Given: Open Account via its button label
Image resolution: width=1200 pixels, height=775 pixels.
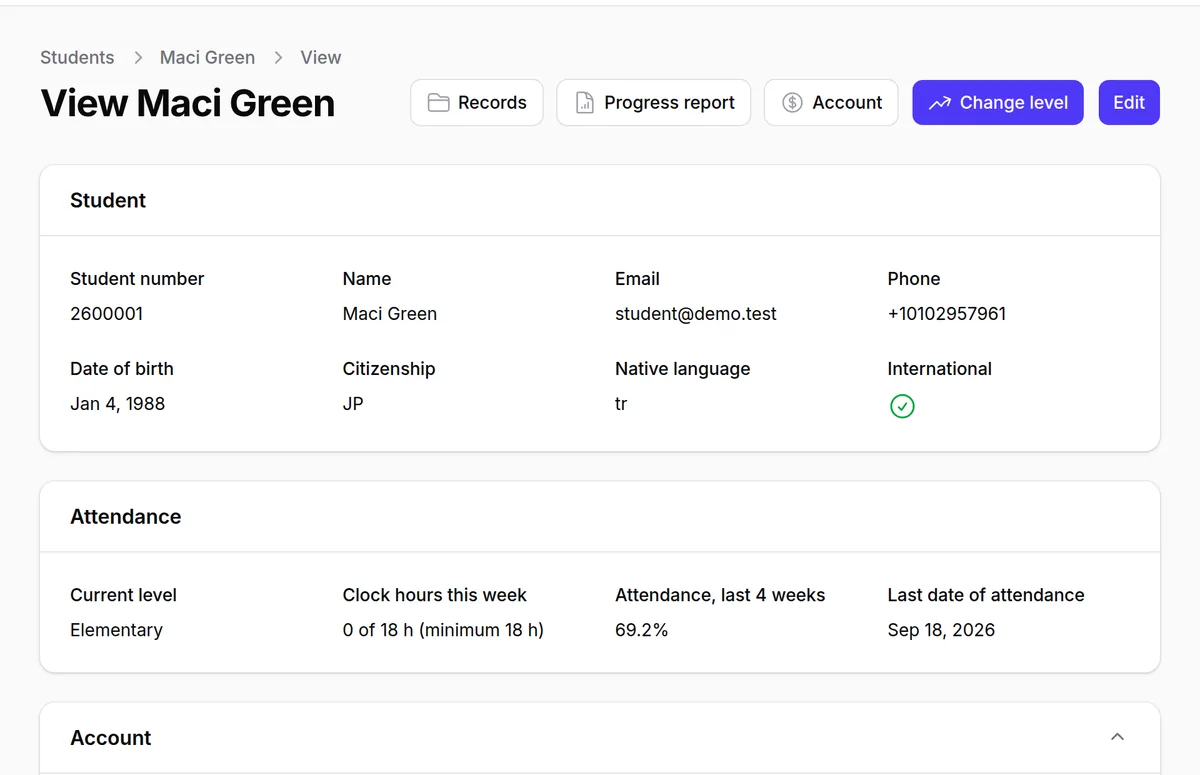Looking at the screenshot, I should 847,103.
